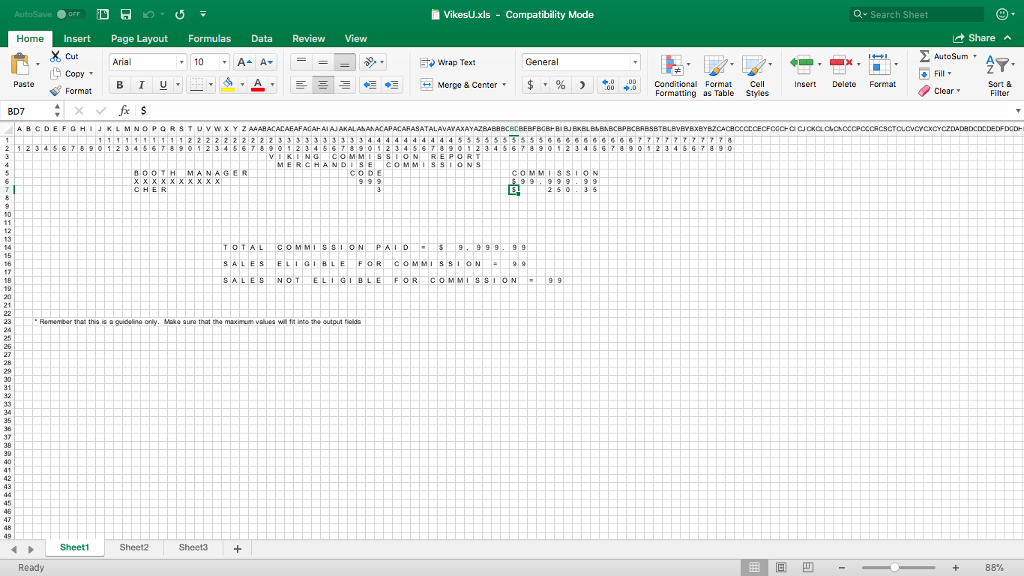Image resolution: width=1024 pixels, height=576 pixels.
Task: Apply the red font color A
Action: coord(258,85)
